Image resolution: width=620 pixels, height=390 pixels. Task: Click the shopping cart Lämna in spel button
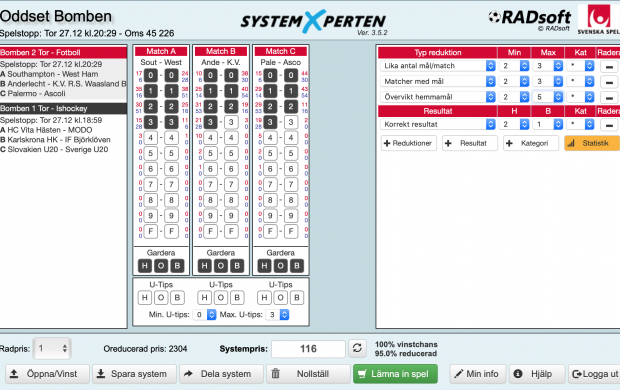pyautogui.click(x=395, y=374)
